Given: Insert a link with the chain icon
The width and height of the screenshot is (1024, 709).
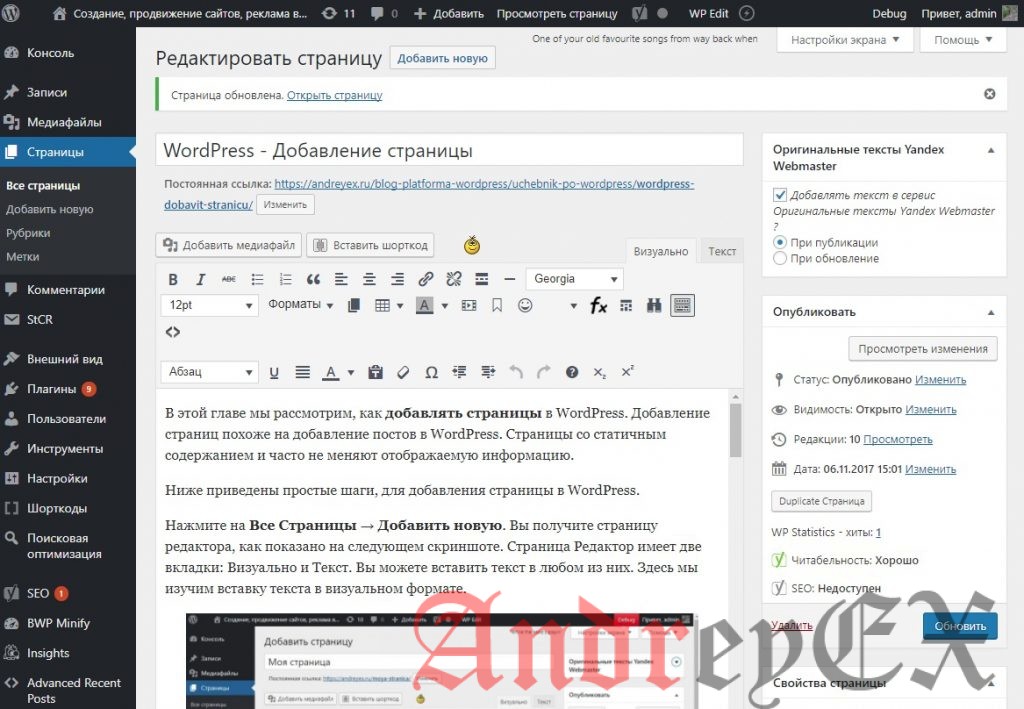Looking at the screenshot, I should tap(424, 279).
